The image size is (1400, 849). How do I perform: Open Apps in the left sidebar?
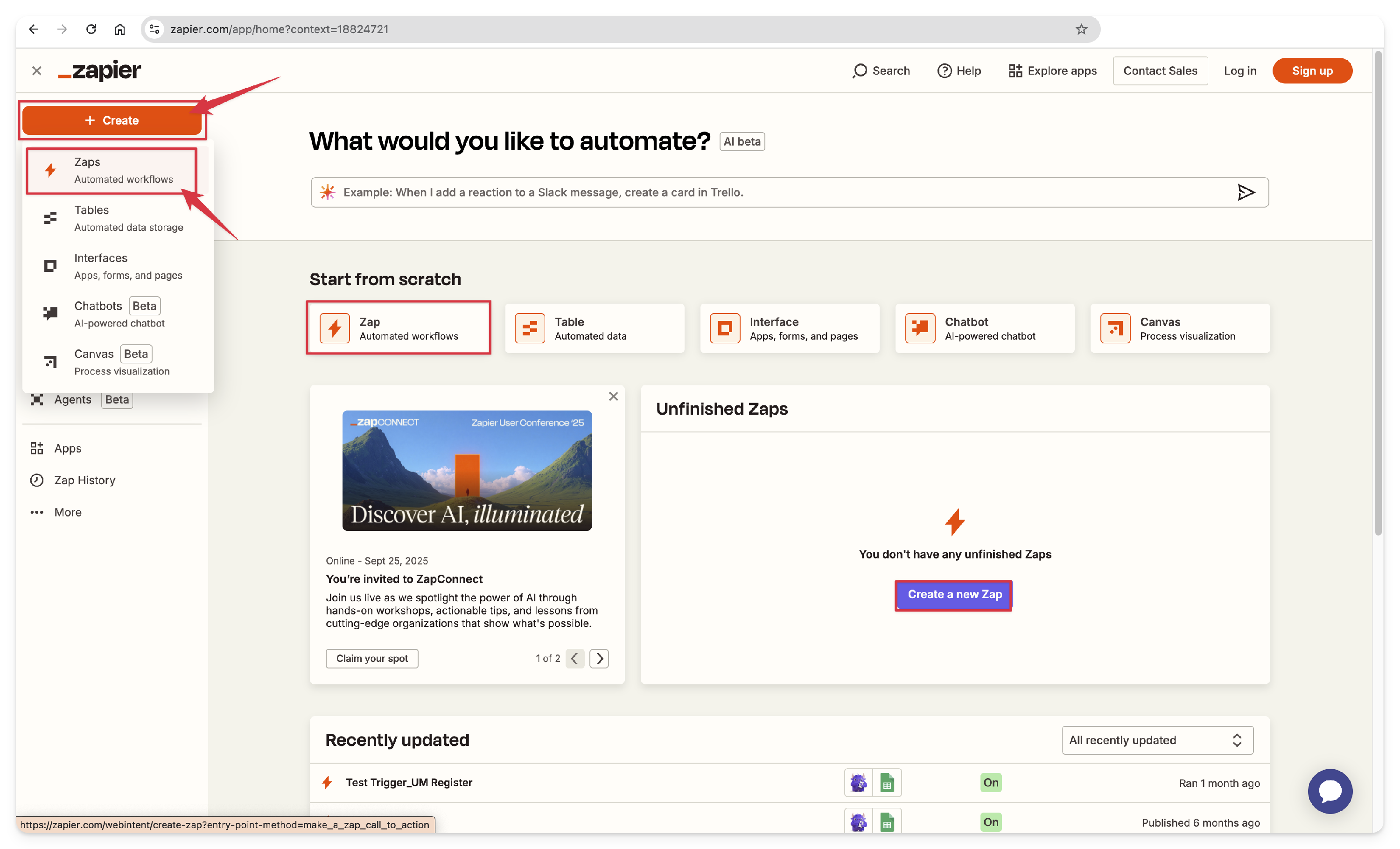click(x=56, y=448)
